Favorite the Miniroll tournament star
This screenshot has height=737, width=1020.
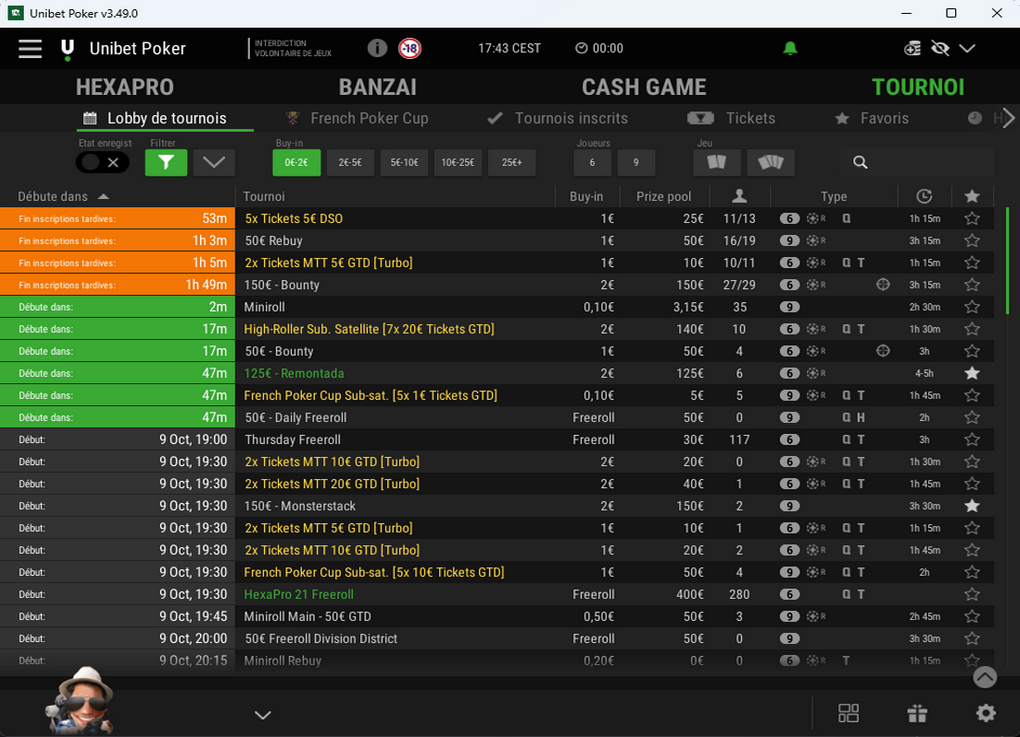tap(971, 306)
